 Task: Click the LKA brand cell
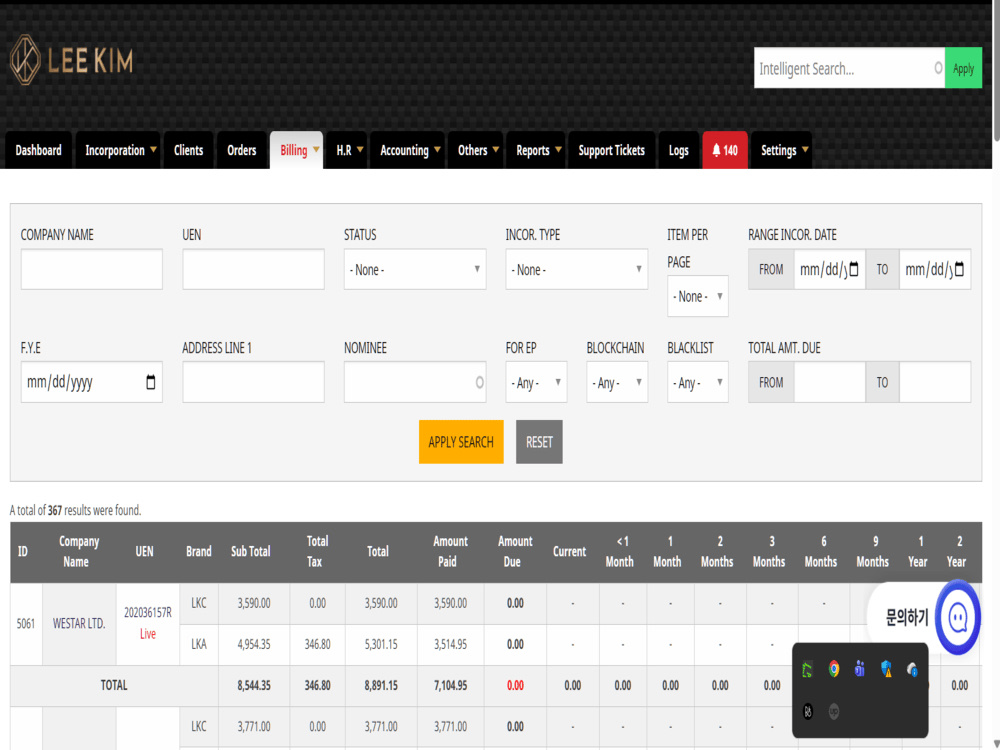tap(199, 644)
